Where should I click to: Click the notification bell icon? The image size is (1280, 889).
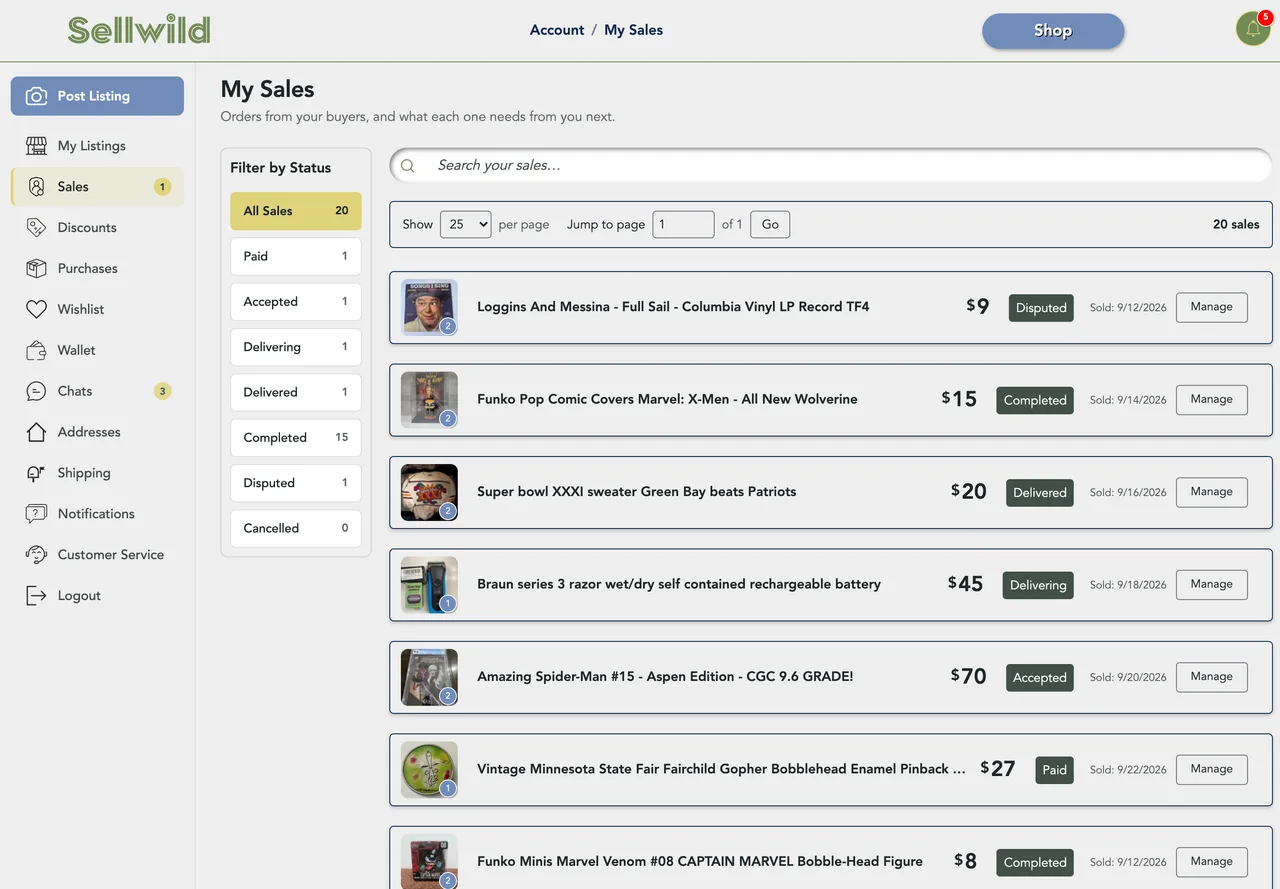point(1253,29)
